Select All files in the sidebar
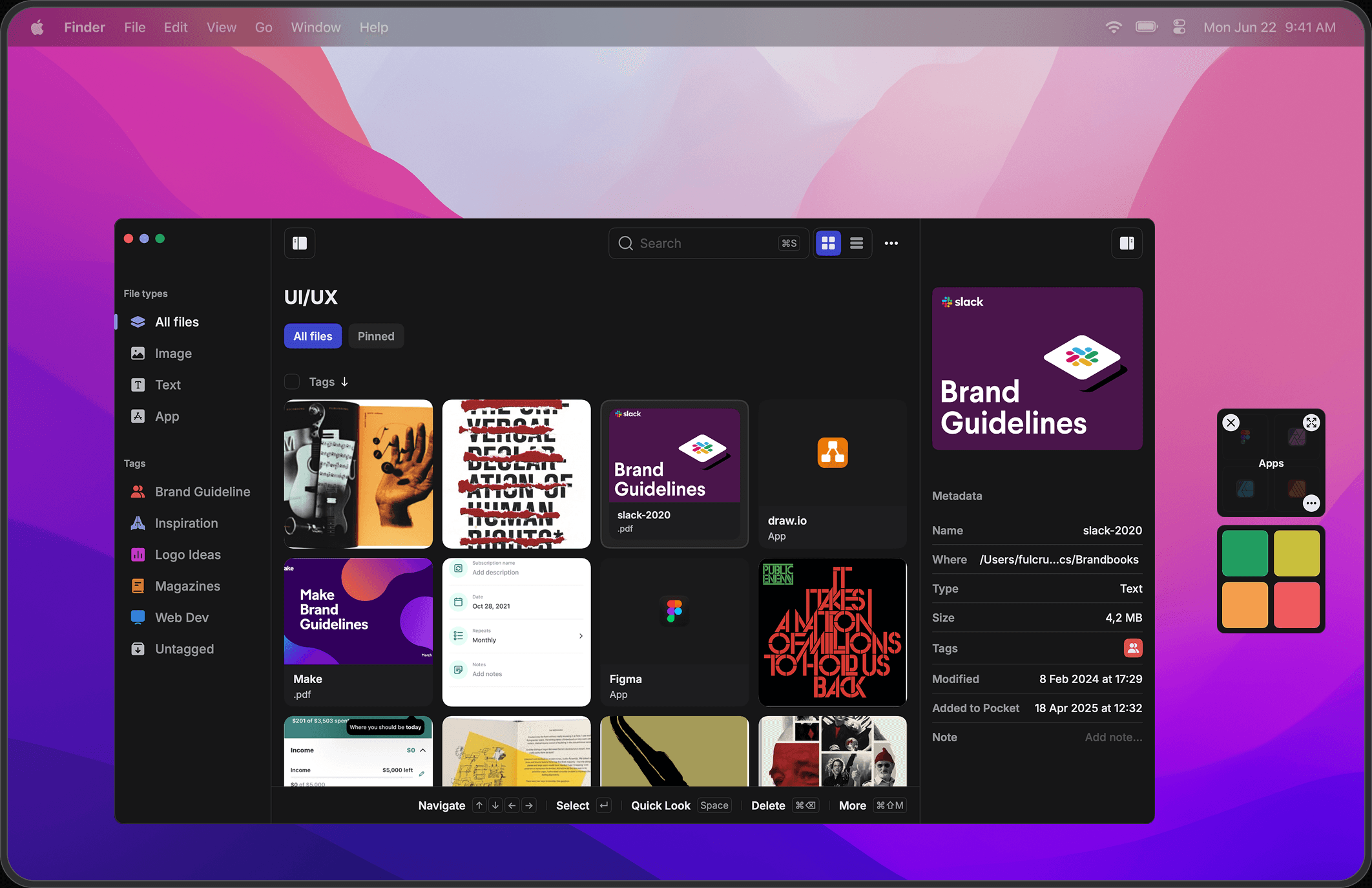This screenshot has width=1372, height=888. tap(177, 322)
